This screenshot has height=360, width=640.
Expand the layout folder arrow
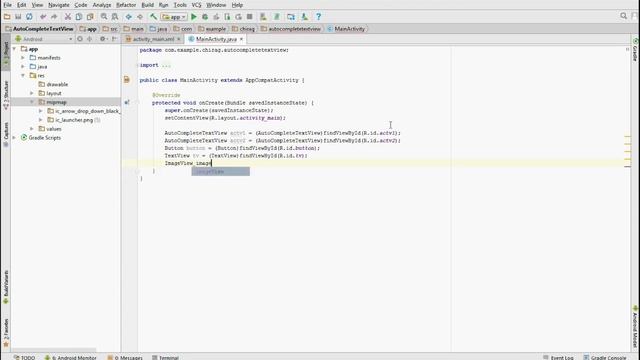32,93
